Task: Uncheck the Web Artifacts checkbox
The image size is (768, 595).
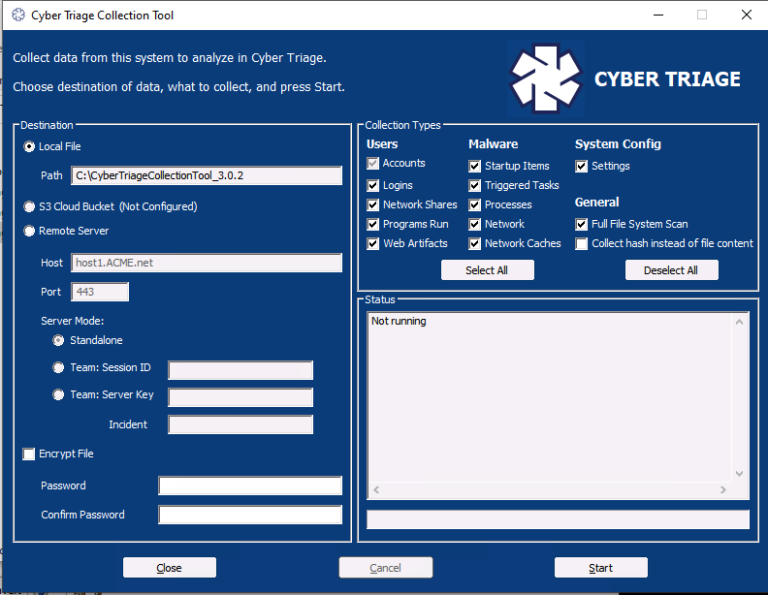Action: point(374,244)
